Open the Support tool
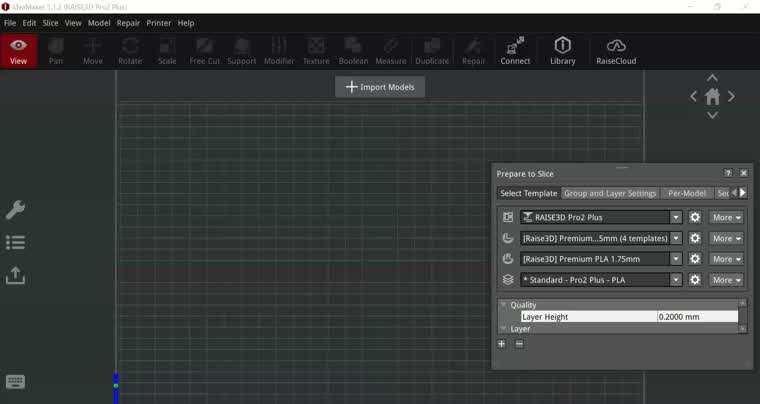This screenshot has width=760, height=404. click(x=241, y=51)
